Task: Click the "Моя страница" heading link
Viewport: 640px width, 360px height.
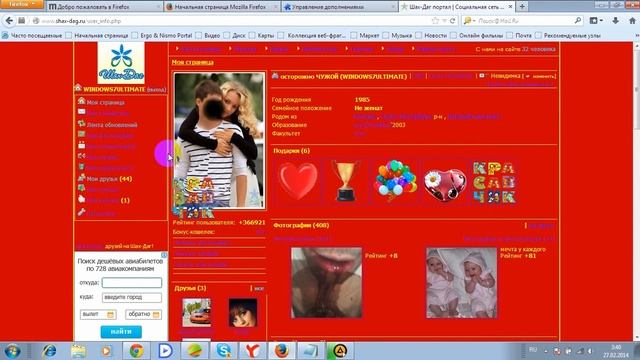Action: click(x=193, y=62)
